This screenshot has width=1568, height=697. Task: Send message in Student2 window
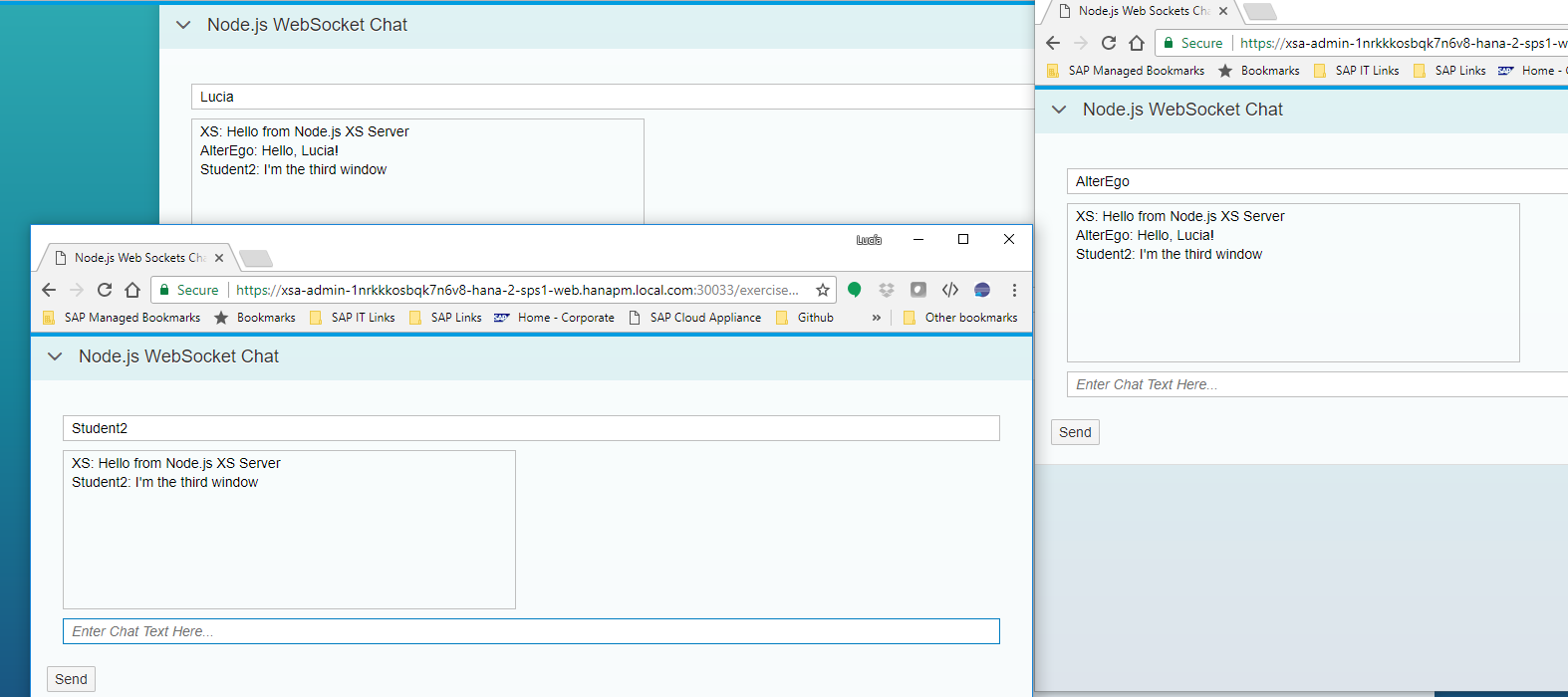coord(71,679)
